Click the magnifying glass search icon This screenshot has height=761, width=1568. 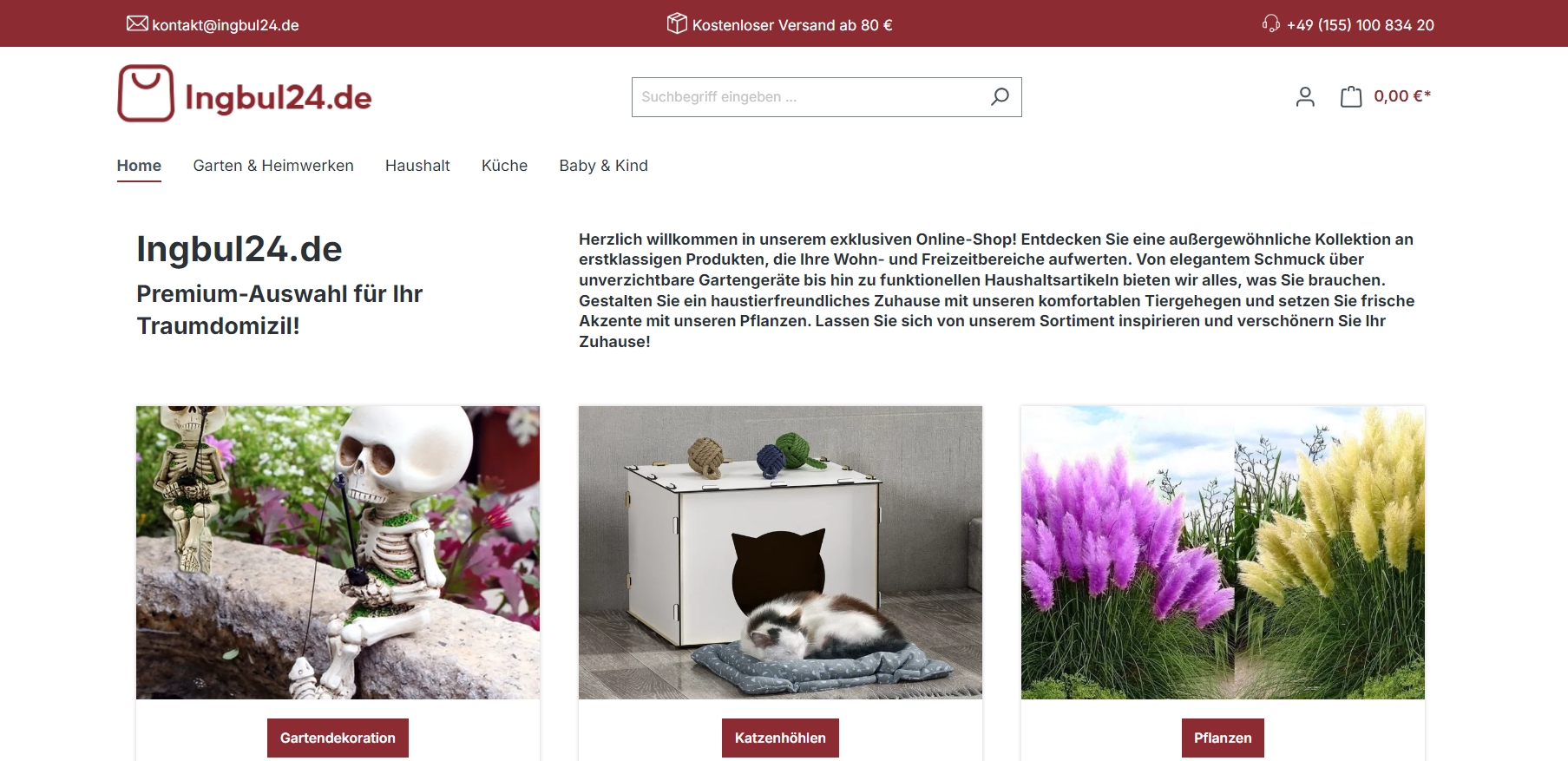[x=1000, y=97]
